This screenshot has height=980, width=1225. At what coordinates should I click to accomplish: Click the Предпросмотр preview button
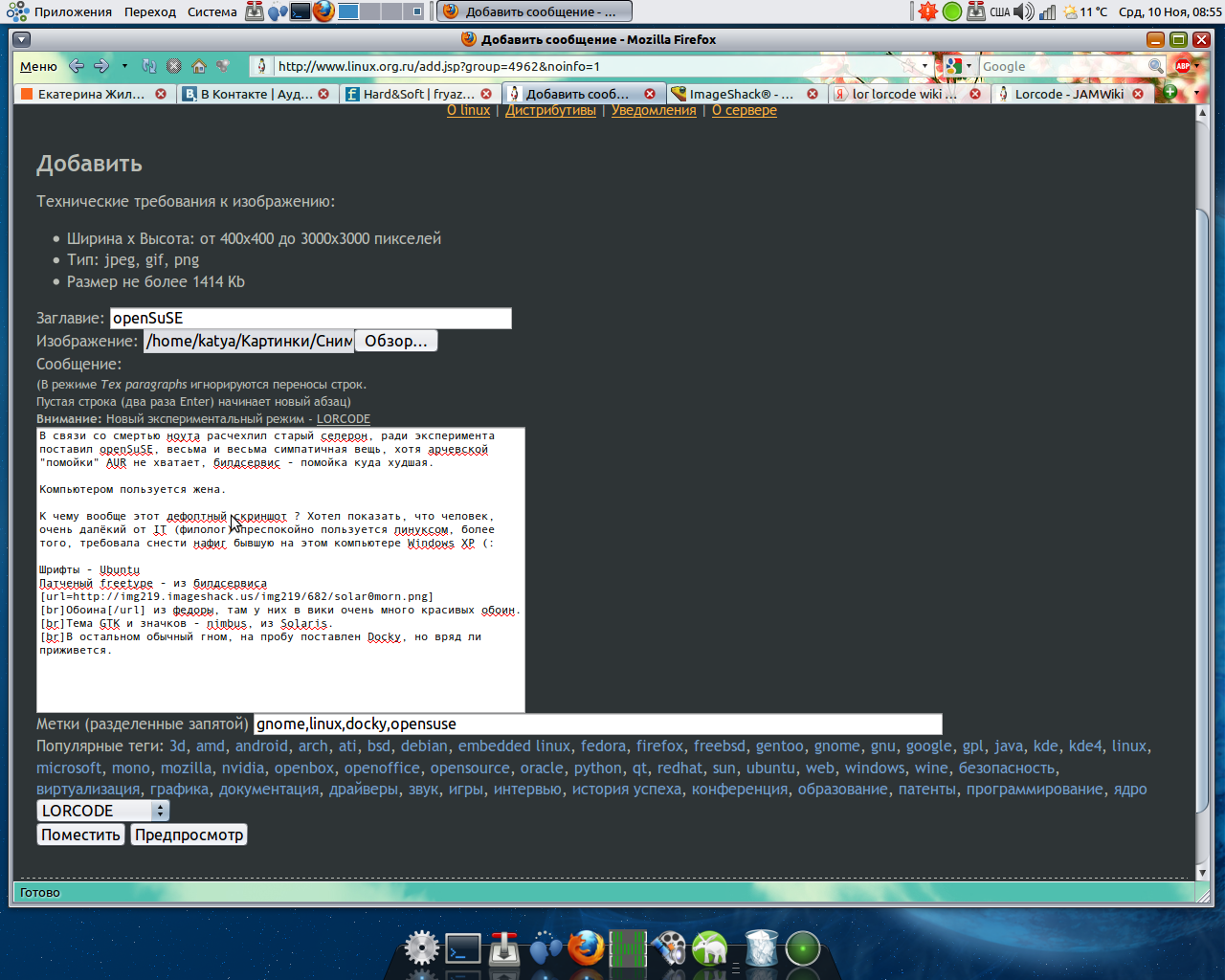(x=189, y=835)
